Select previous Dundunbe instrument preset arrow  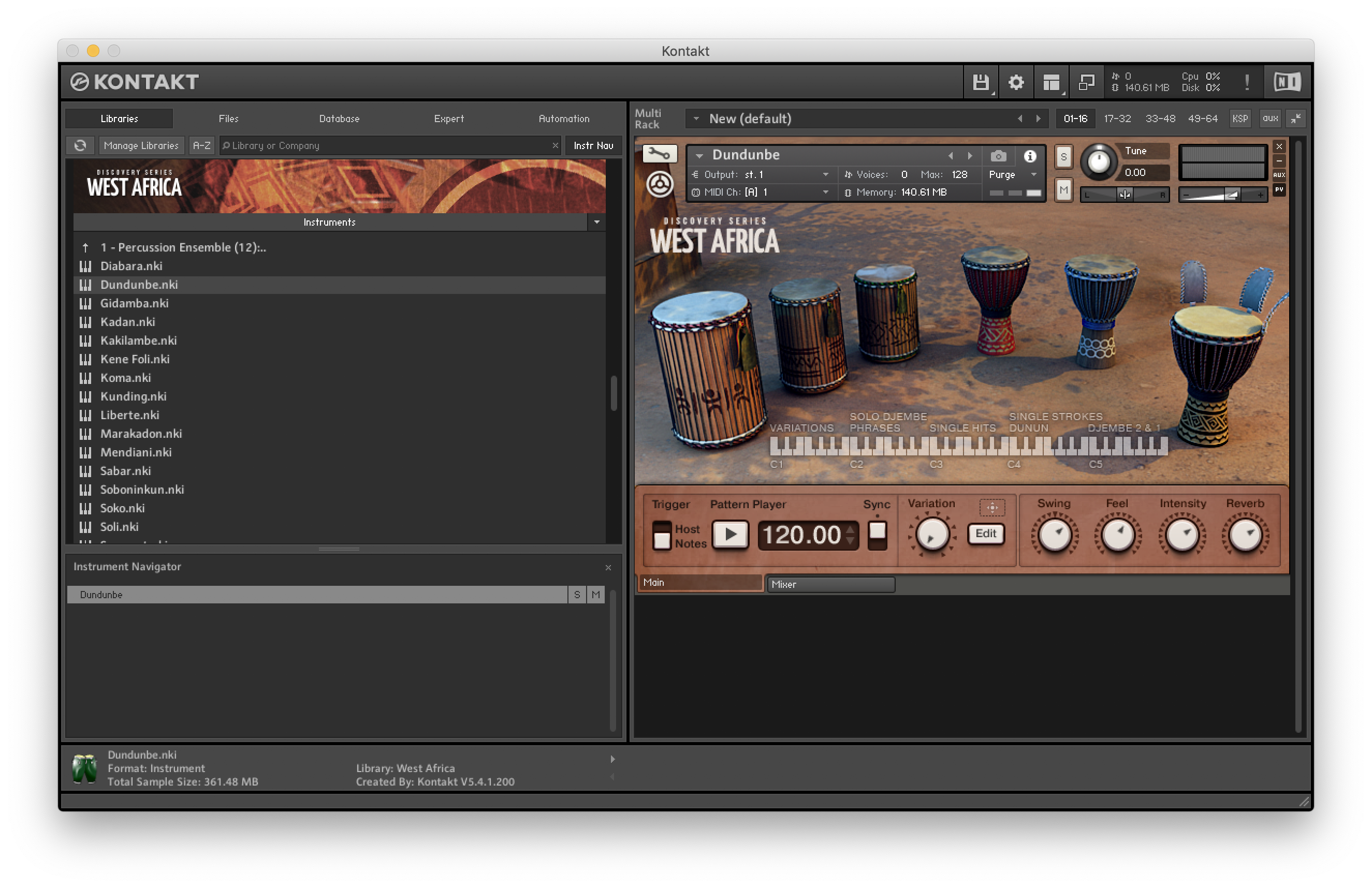pyautogui.click(x=951, y=156)
